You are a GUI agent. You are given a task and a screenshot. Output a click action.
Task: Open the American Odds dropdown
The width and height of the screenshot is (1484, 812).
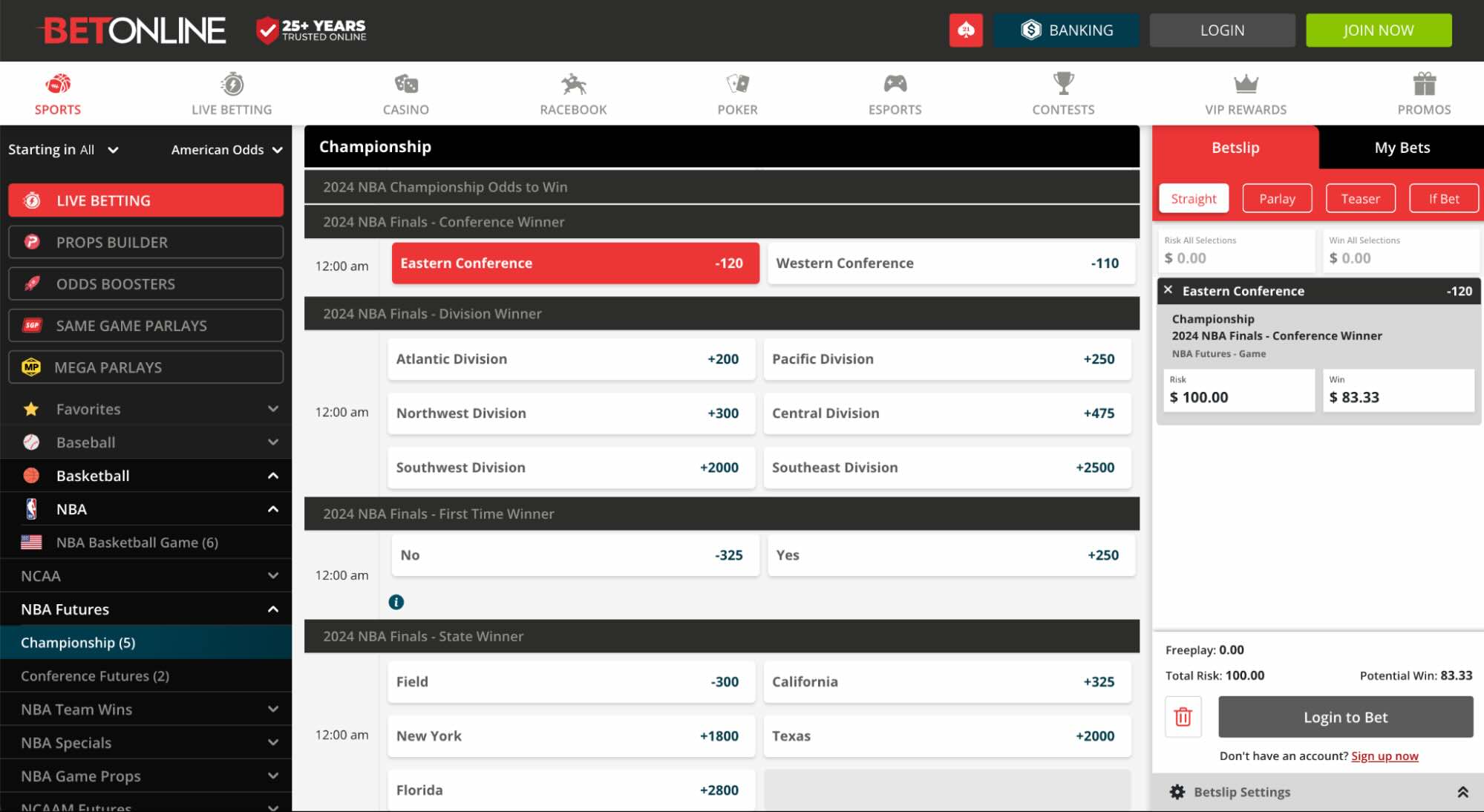pos(226,149)
